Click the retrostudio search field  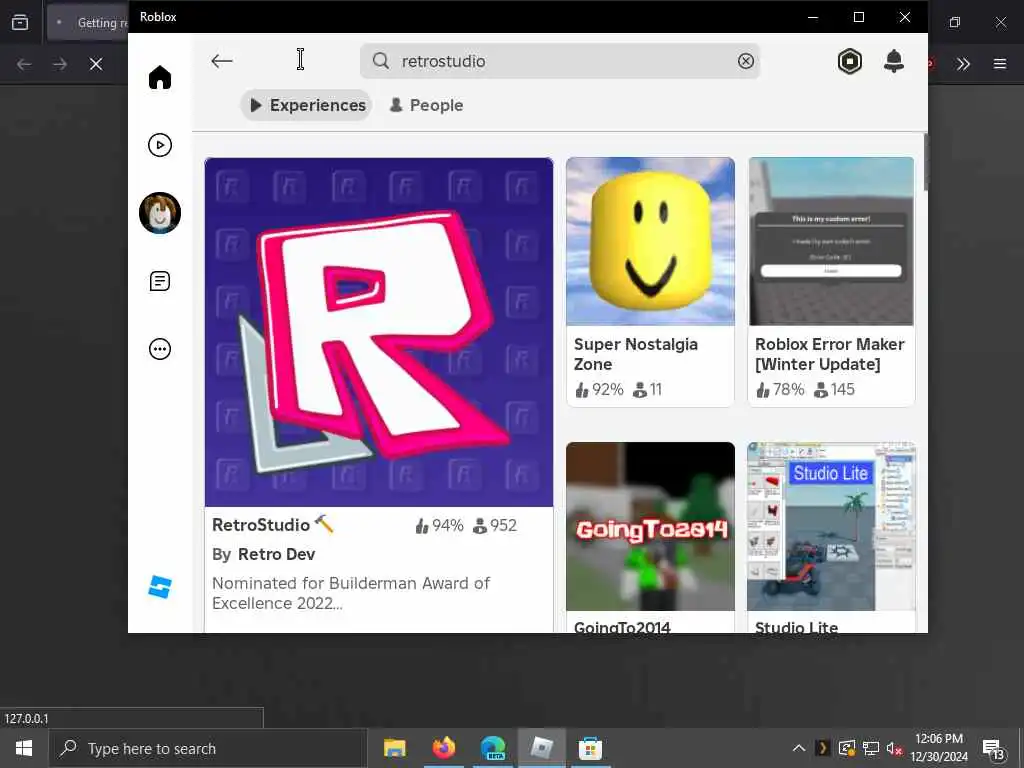click(560, 61)
